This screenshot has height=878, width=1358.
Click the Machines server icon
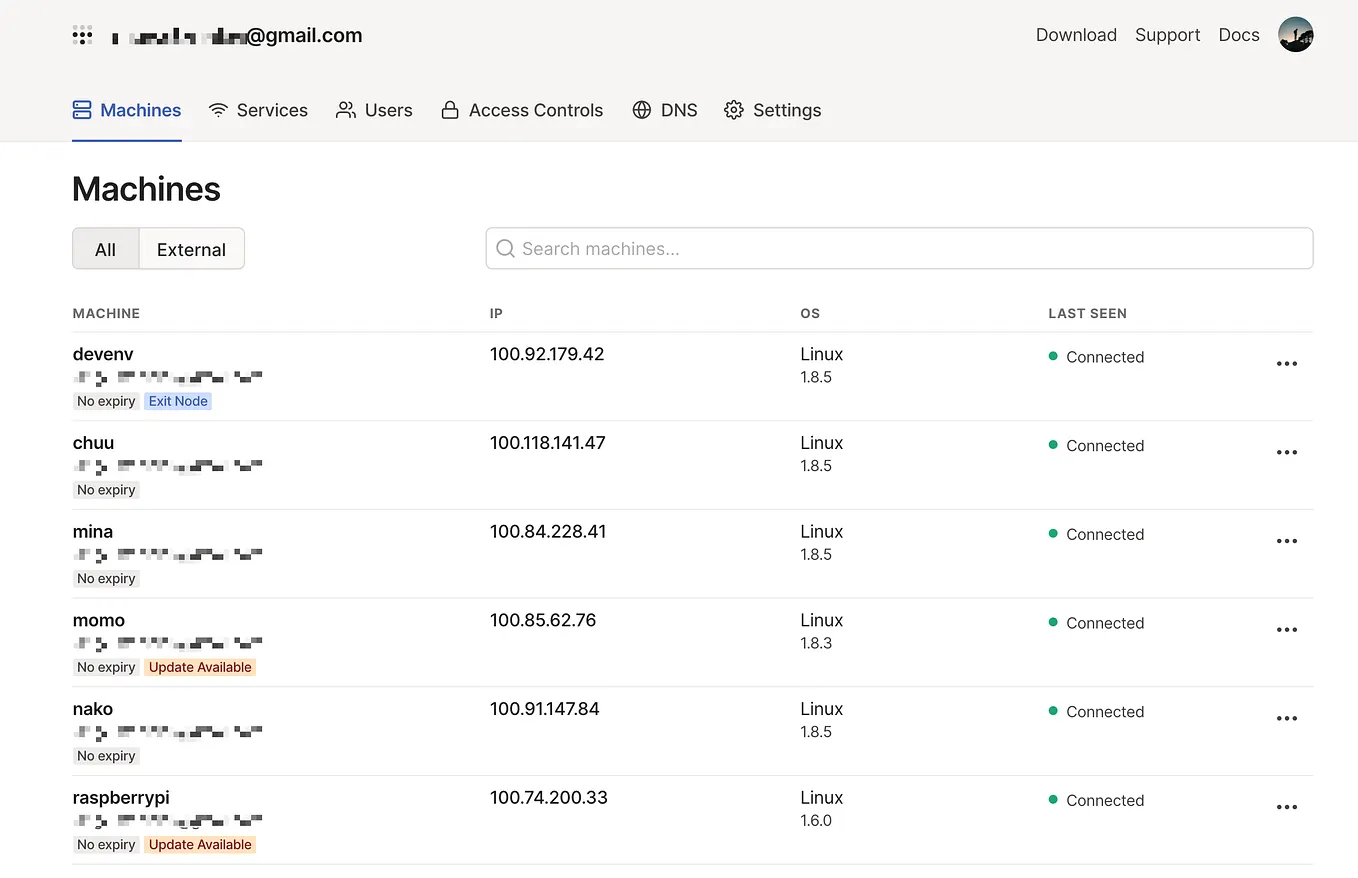[81, 109]
